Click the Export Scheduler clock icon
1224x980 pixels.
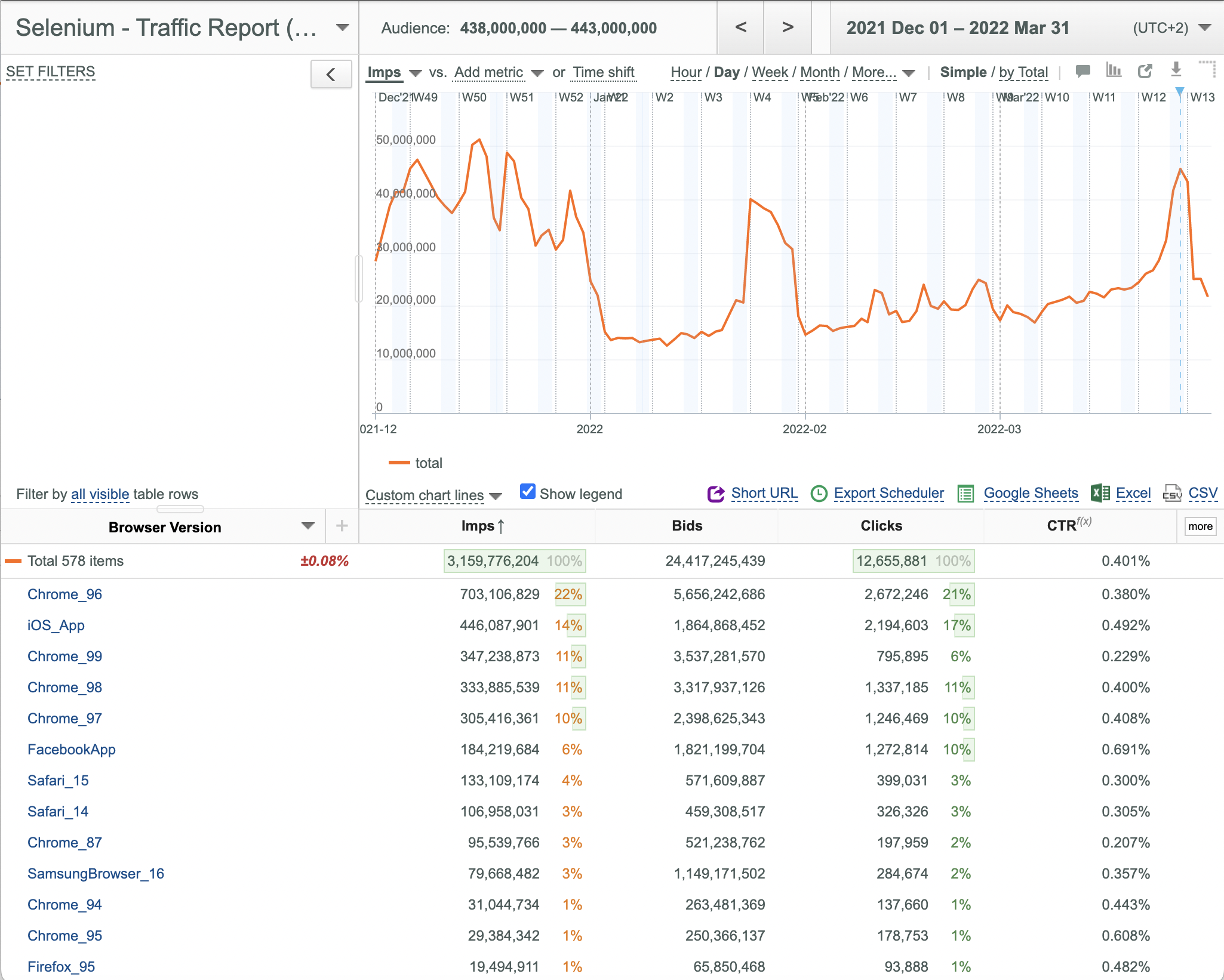(x=819, y=494)
